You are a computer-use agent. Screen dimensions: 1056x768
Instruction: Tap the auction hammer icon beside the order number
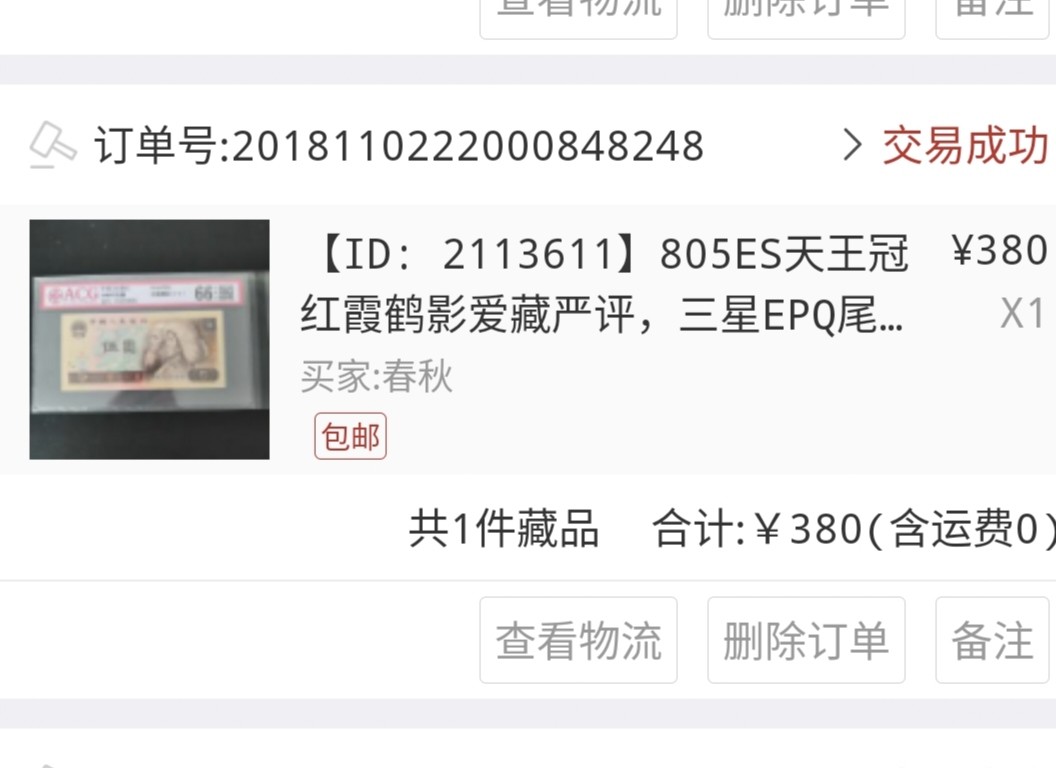[x=53, y=144]
